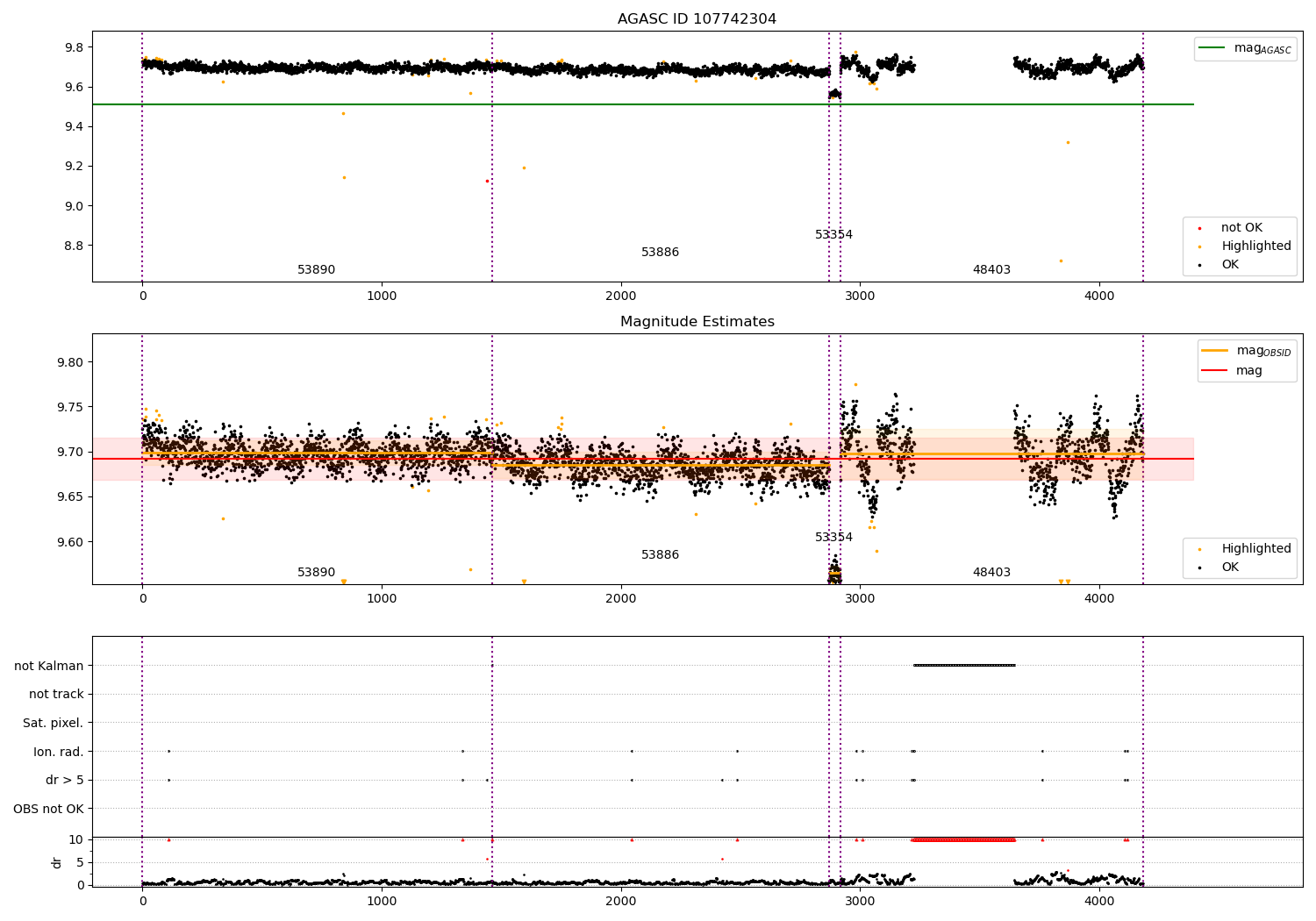Click the mag OBSID legend label
This screenshot has width=1316, height=921.
1264,351
